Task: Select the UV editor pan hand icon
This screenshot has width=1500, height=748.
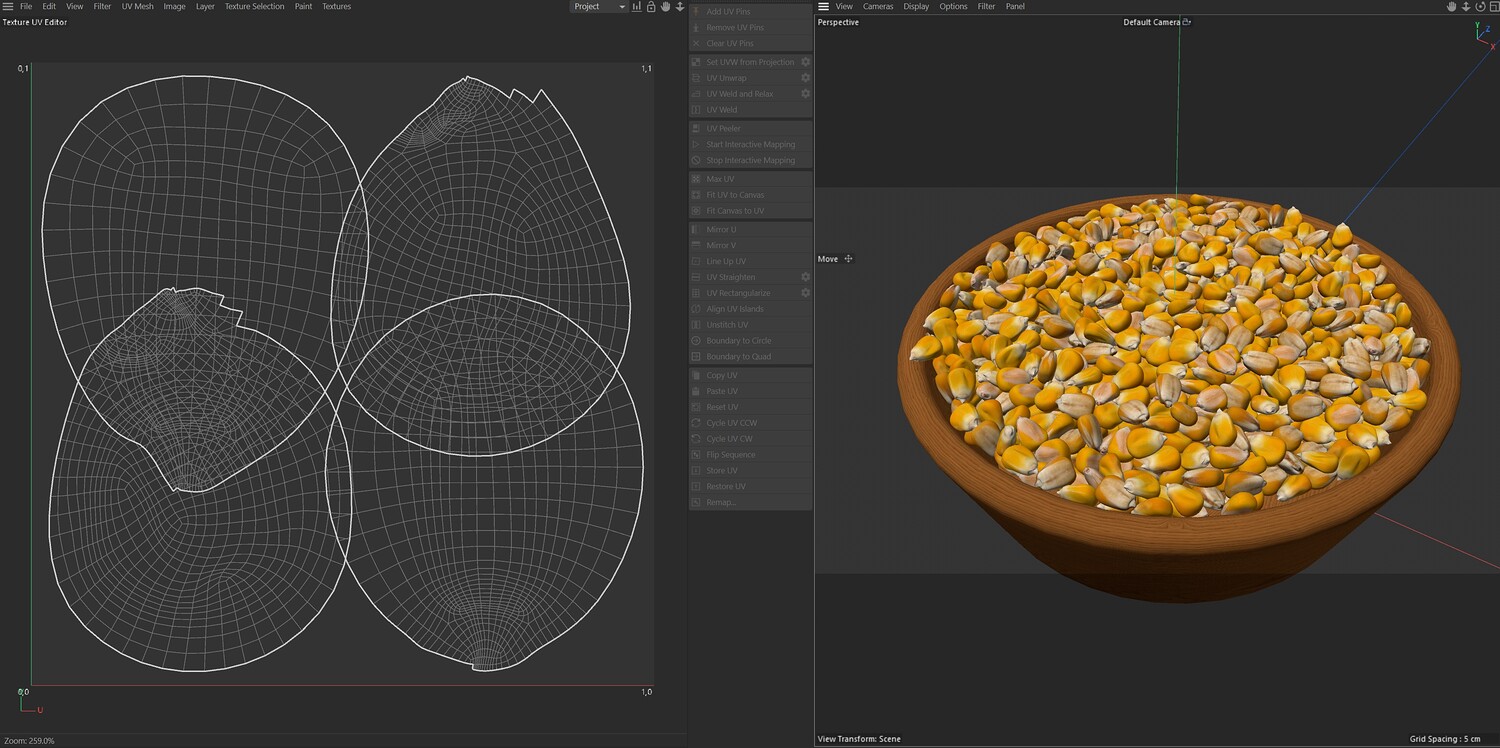Action: click(666, 6)
